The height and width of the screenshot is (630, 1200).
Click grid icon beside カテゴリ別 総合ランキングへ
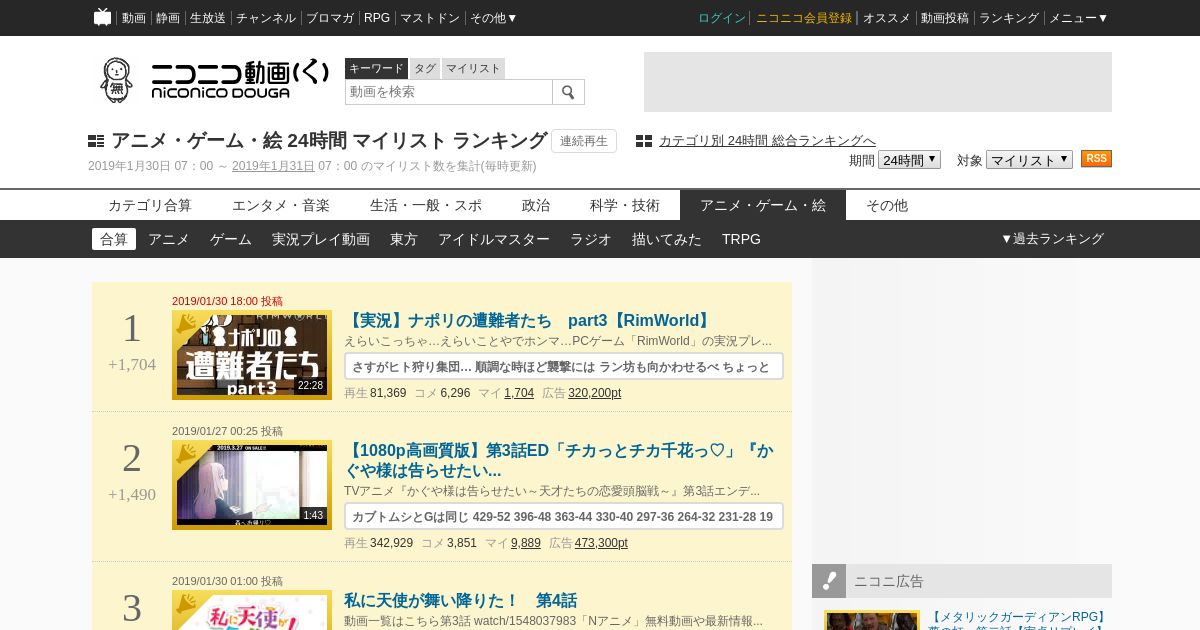coord(644,141)
